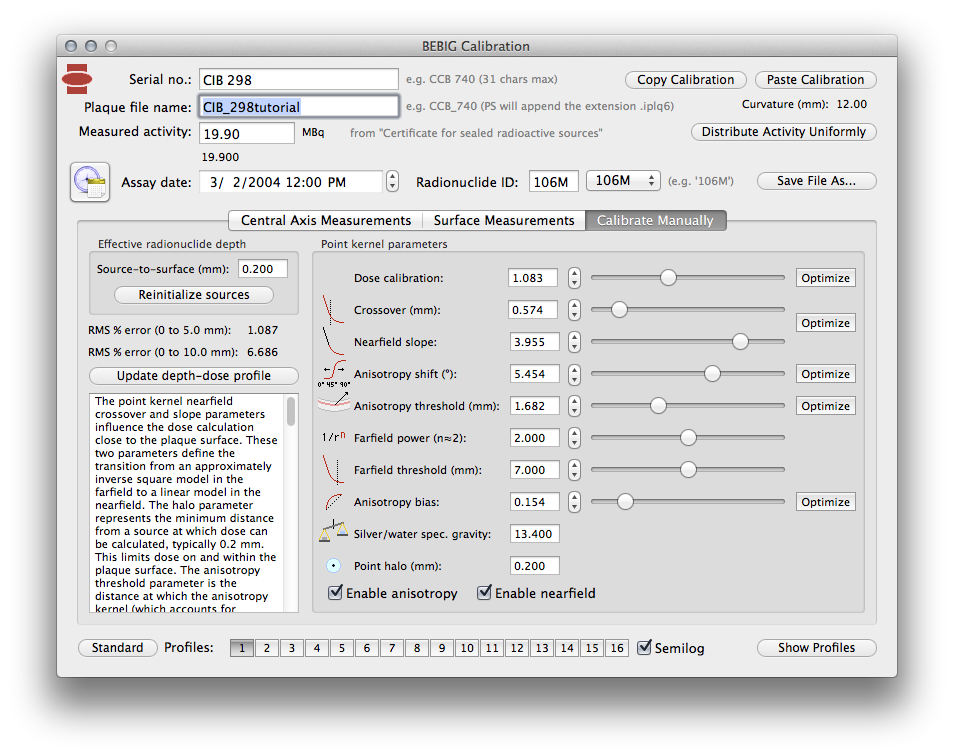Click the red plaque icon near Serial no.
The width and height of the screenshot is (954, 756).
tap(78, 77)
